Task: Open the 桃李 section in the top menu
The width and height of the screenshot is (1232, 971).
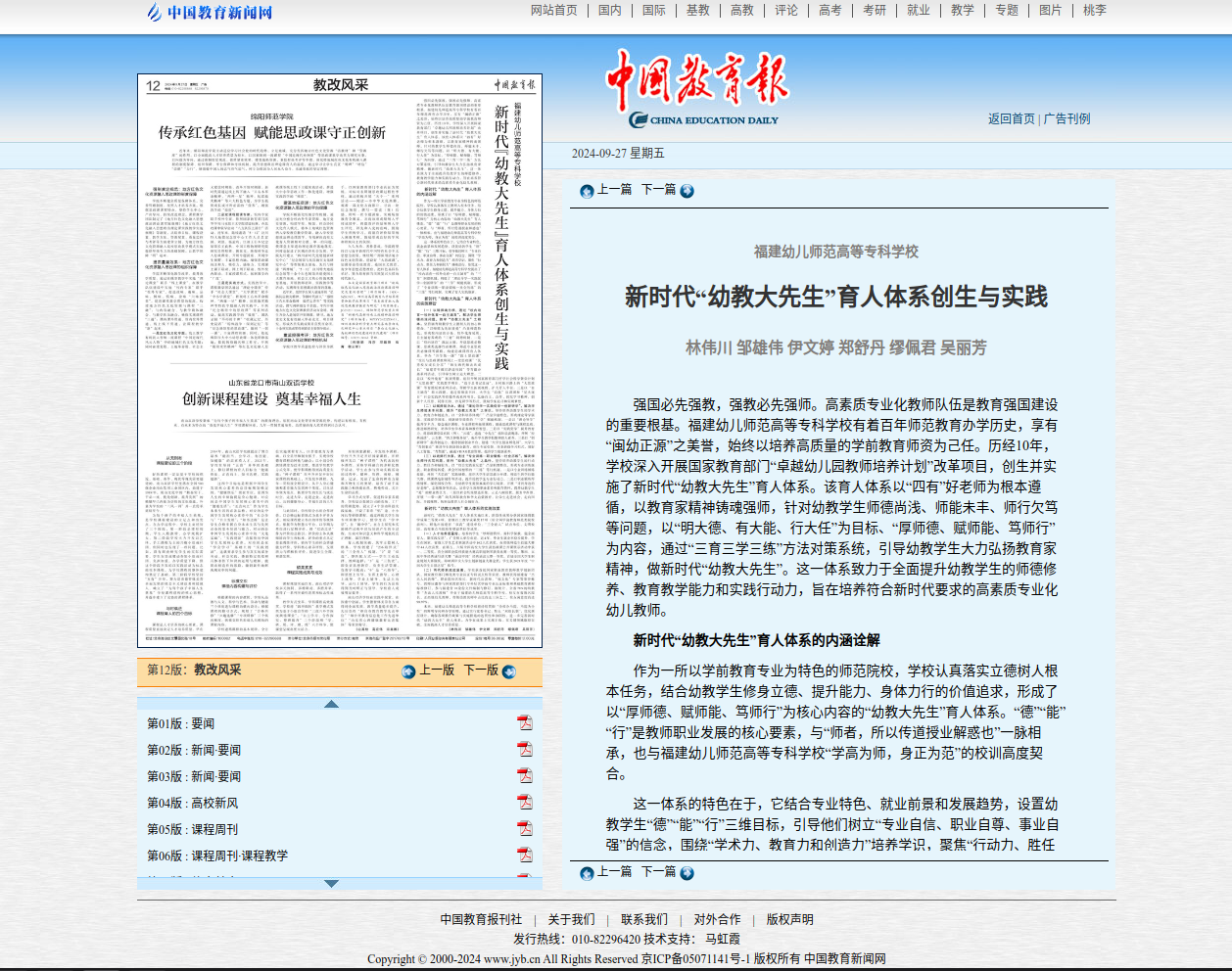Action: [1095, 11]
